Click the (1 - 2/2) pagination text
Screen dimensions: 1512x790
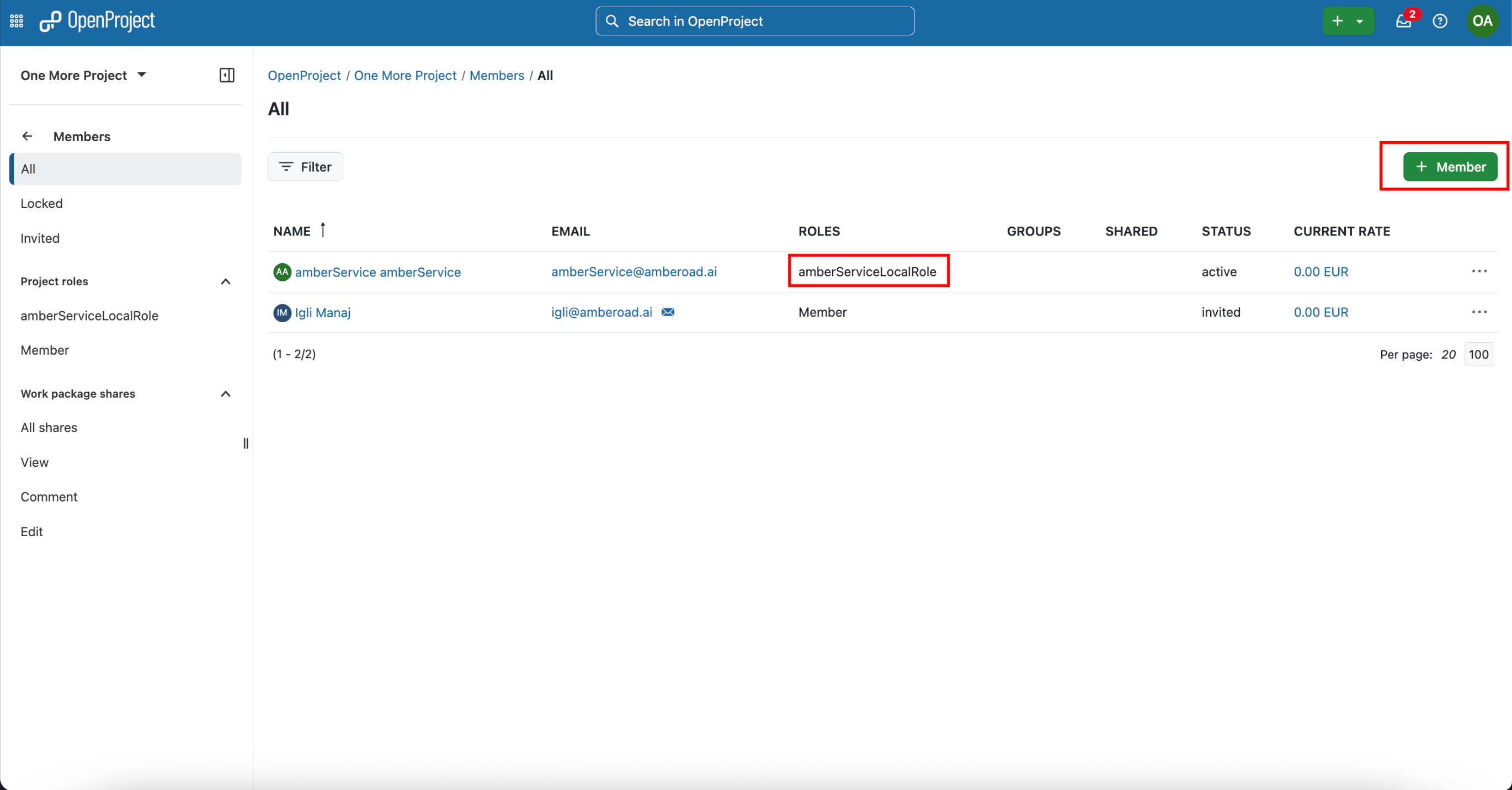coord(294,353)
